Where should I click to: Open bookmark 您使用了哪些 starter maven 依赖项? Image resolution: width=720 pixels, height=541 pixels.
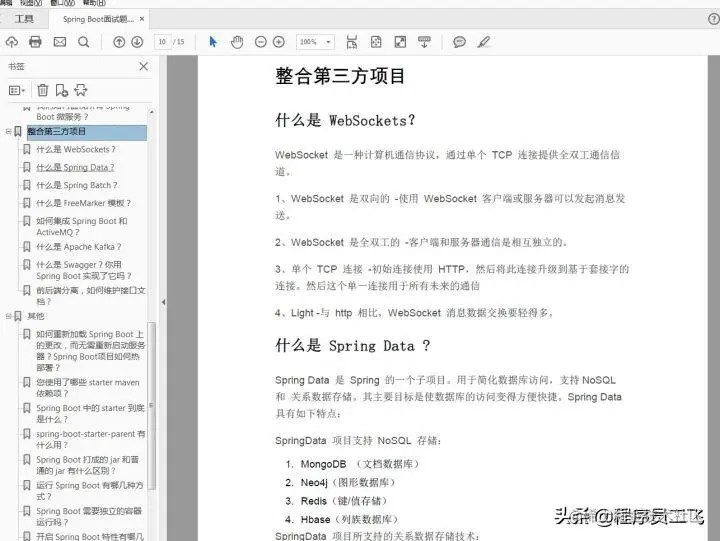click(88, 388)
